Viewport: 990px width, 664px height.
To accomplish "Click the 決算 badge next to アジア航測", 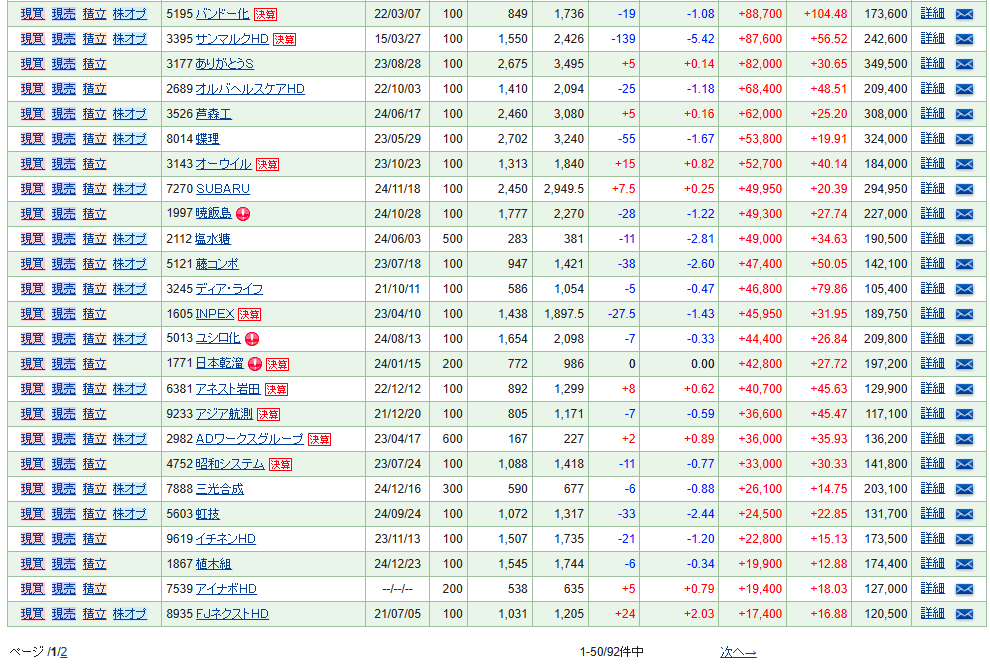I will click(x=268, y=415).
